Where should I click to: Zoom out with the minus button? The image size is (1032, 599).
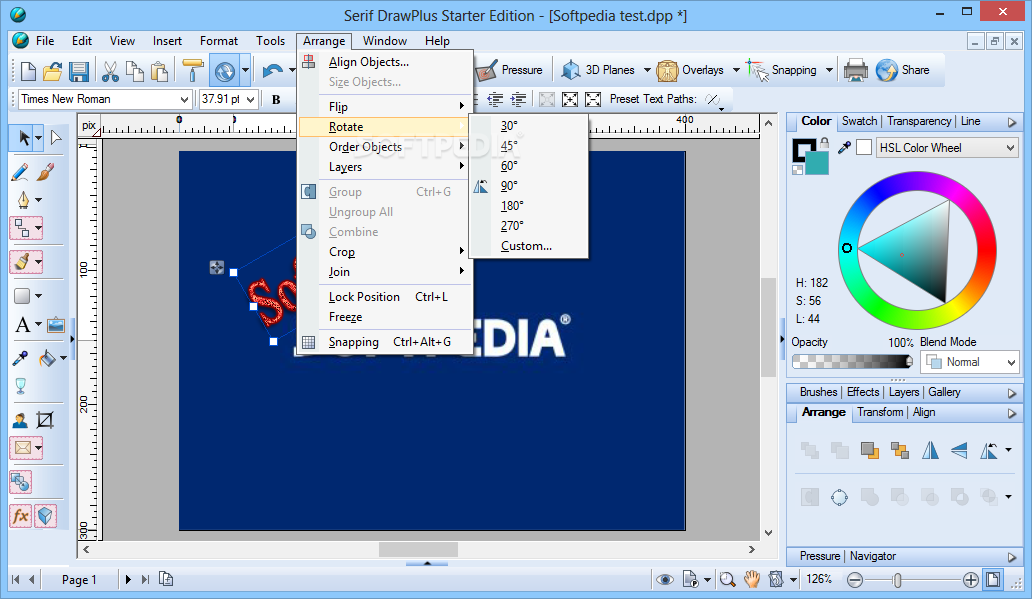(854, 579)
